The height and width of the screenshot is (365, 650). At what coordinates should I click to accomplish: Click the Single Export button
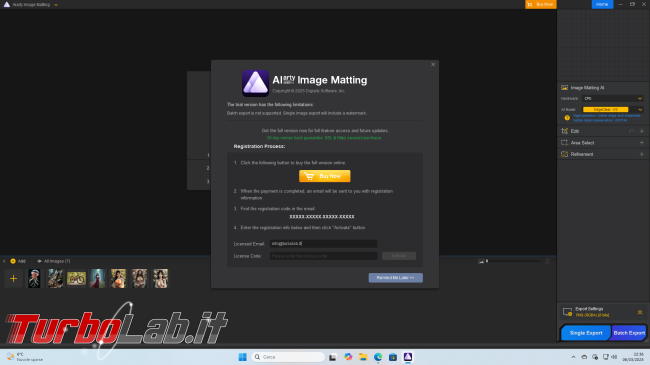click(x=586, y=333)
